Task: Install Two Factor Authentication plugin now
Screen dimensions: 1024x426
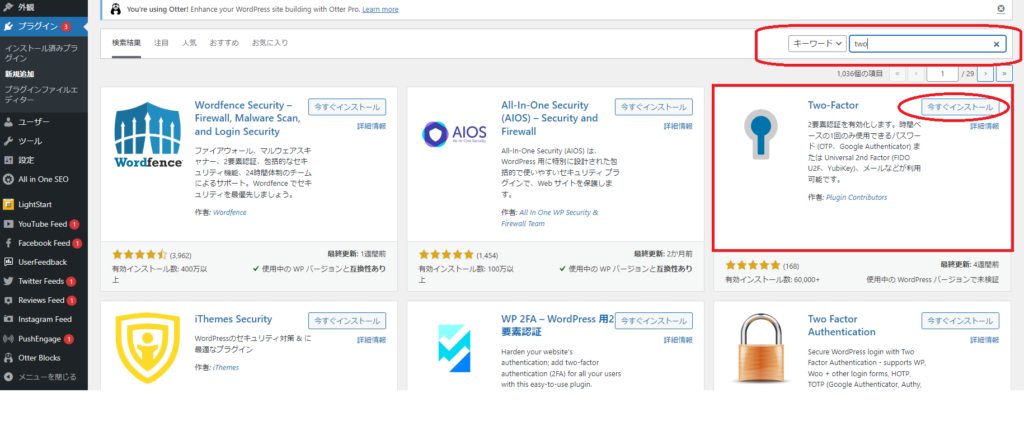Action: (x=960, y=321)
